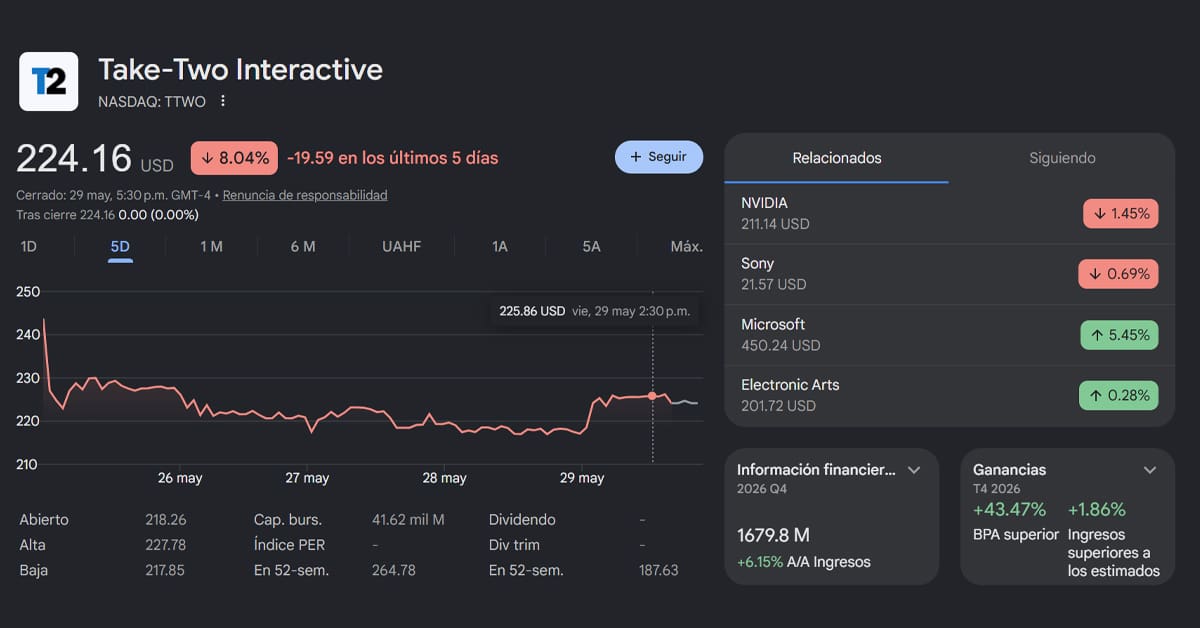The height and width of the screenshot is (628, 1200).
Task: Click the Abierto value 218.26
Action: tap(165, 520)
